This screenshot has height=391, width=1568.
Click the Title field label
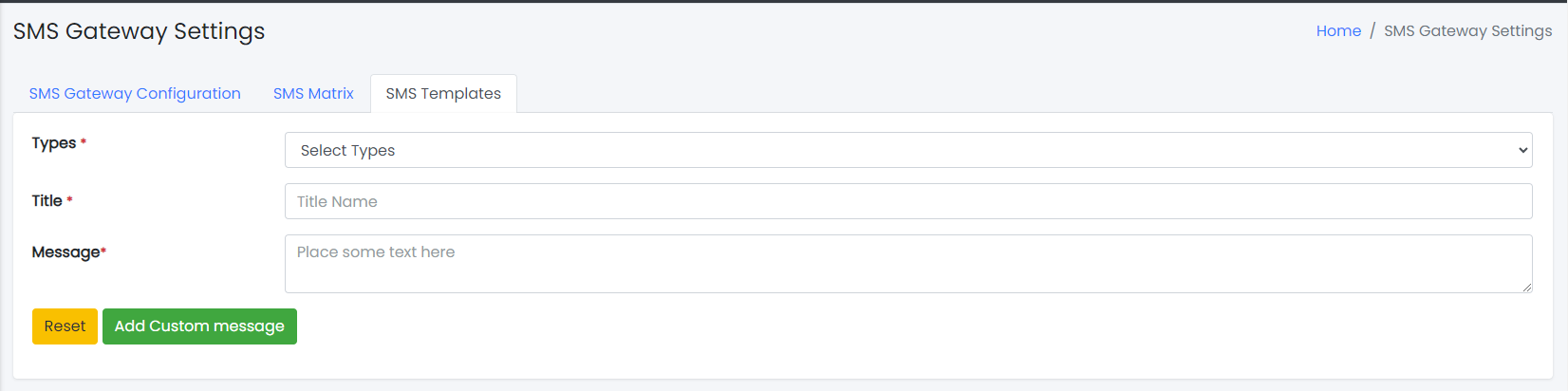(47, 201)
